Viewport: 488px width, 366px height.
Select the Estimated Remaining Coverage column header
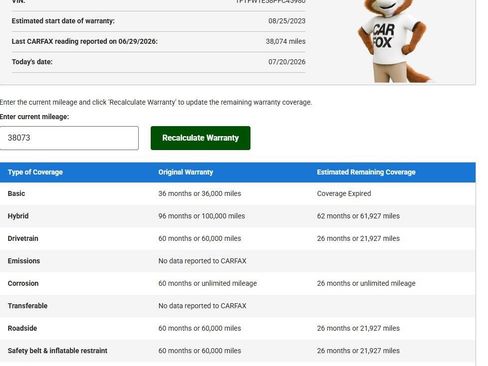coord(366,172)
